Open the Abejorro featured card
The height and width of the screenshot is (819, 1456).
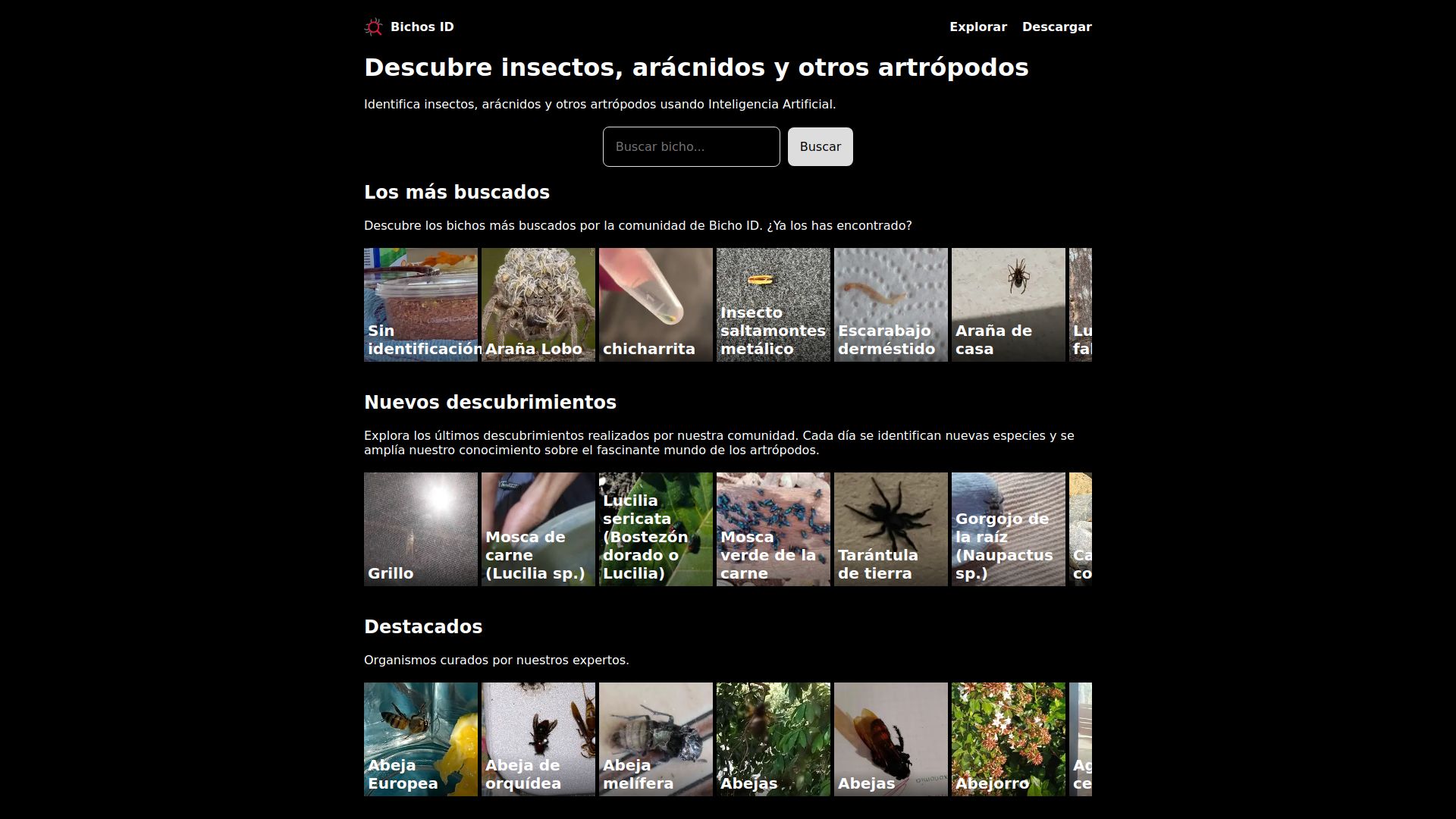pos(1008,739)
